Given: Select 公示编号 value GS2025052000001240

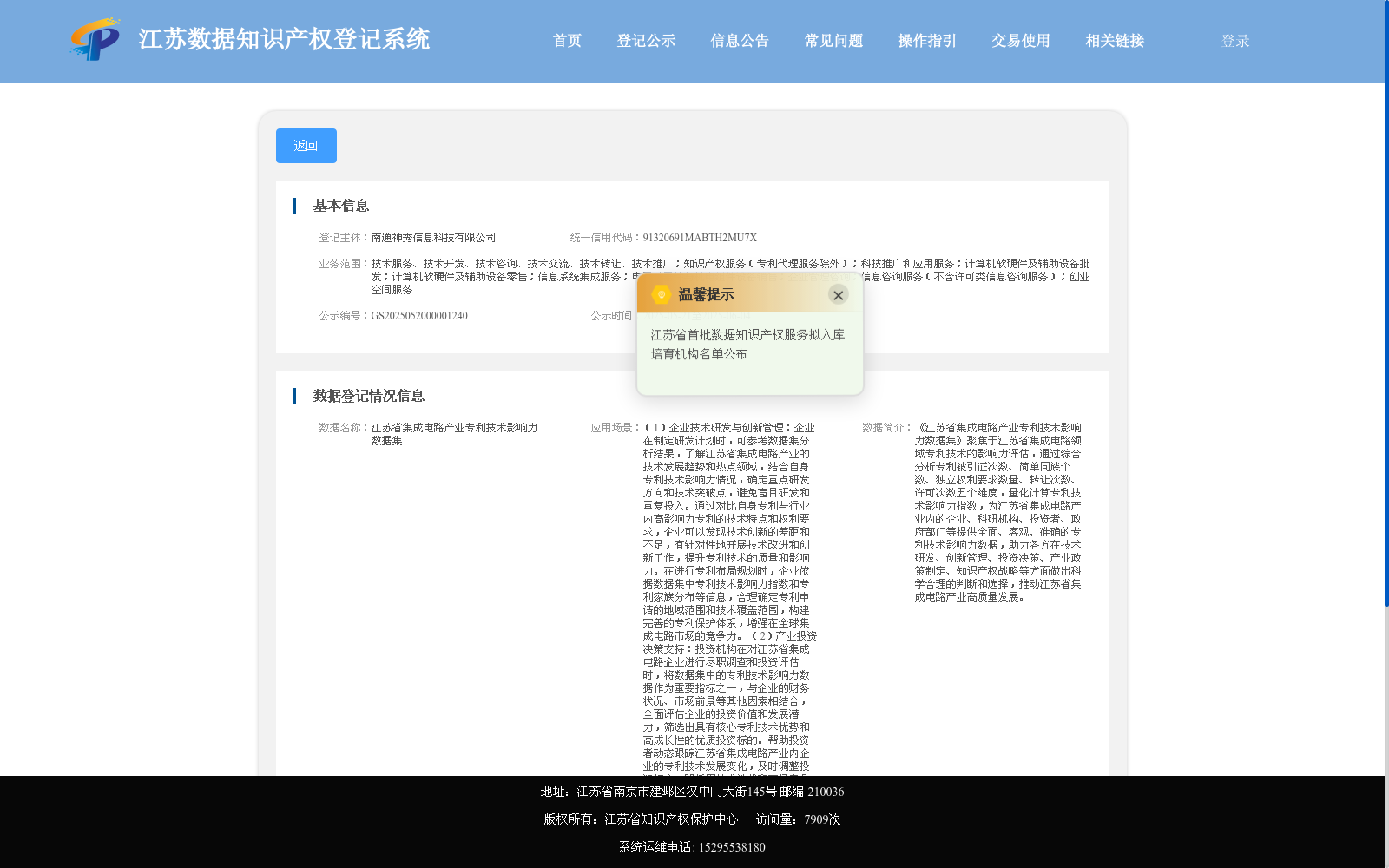Looking at the screenshot, I should [x=419, y=316].
